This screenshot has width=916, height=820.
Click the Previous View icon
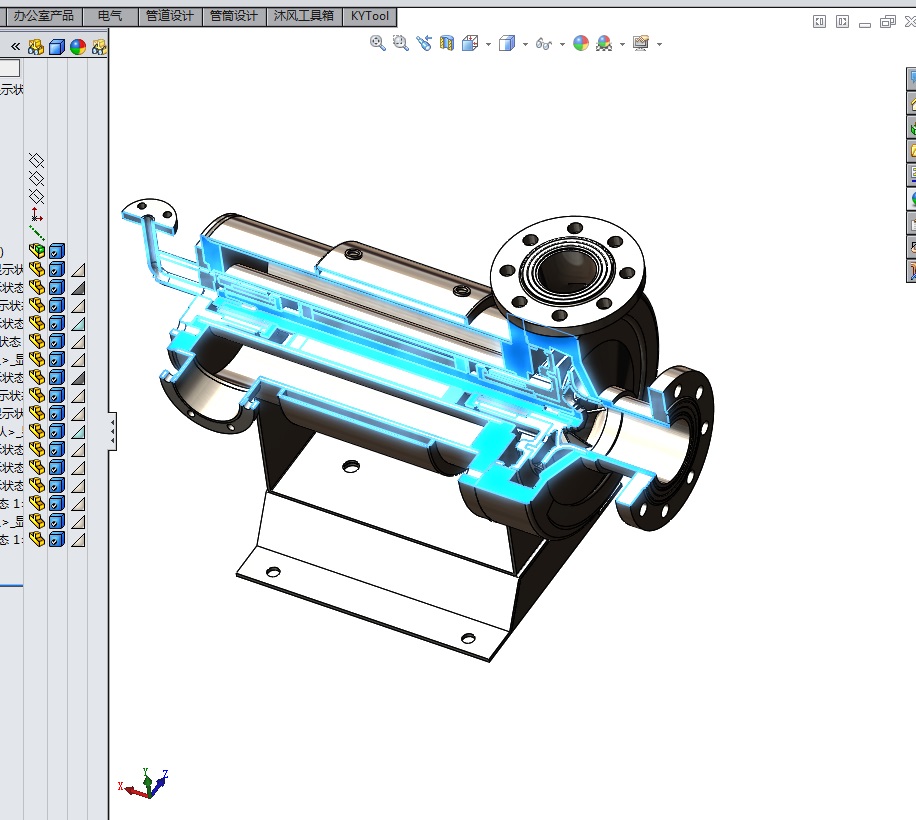424,43
